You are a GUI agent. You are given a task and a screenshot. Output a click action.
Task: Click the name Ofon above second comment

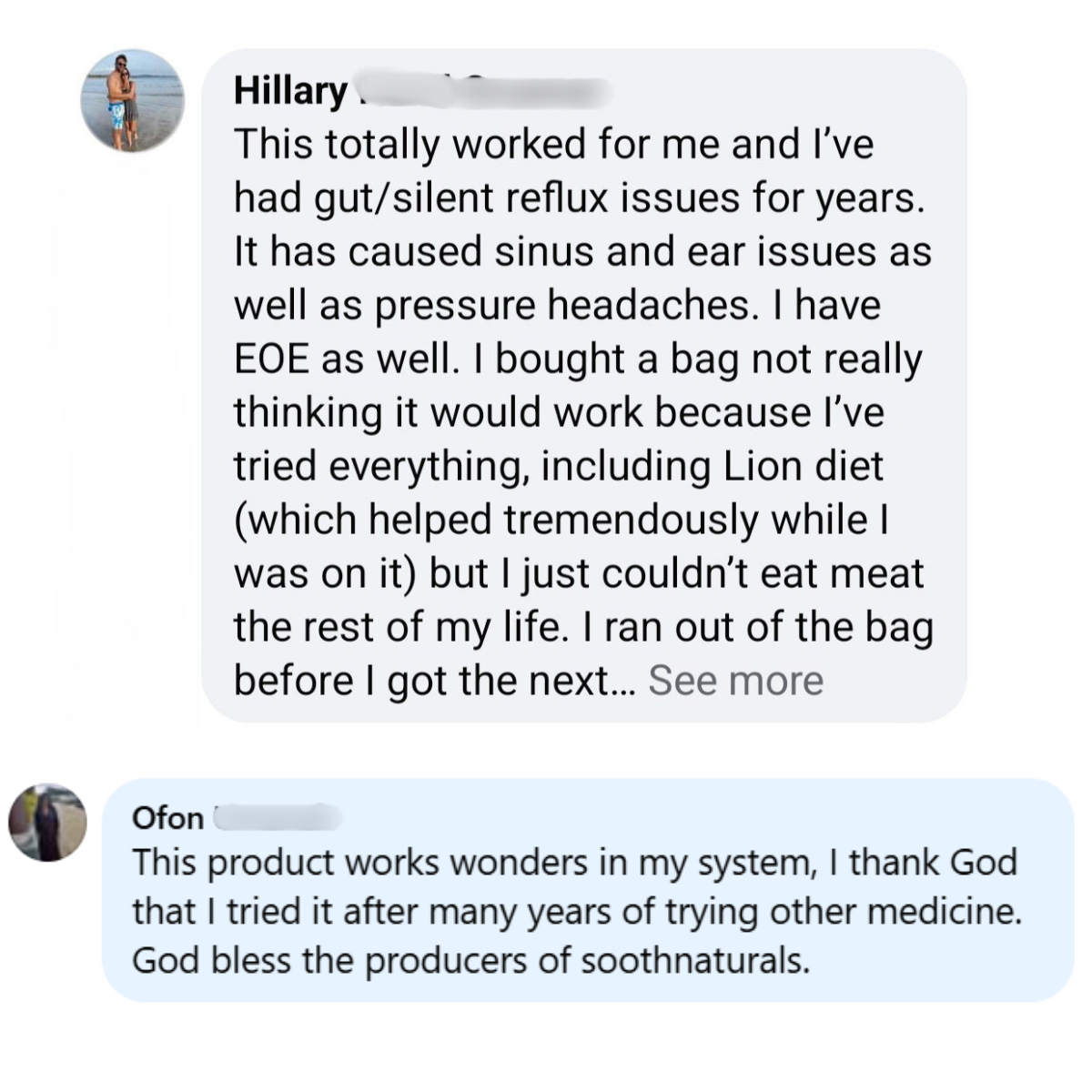167,817
